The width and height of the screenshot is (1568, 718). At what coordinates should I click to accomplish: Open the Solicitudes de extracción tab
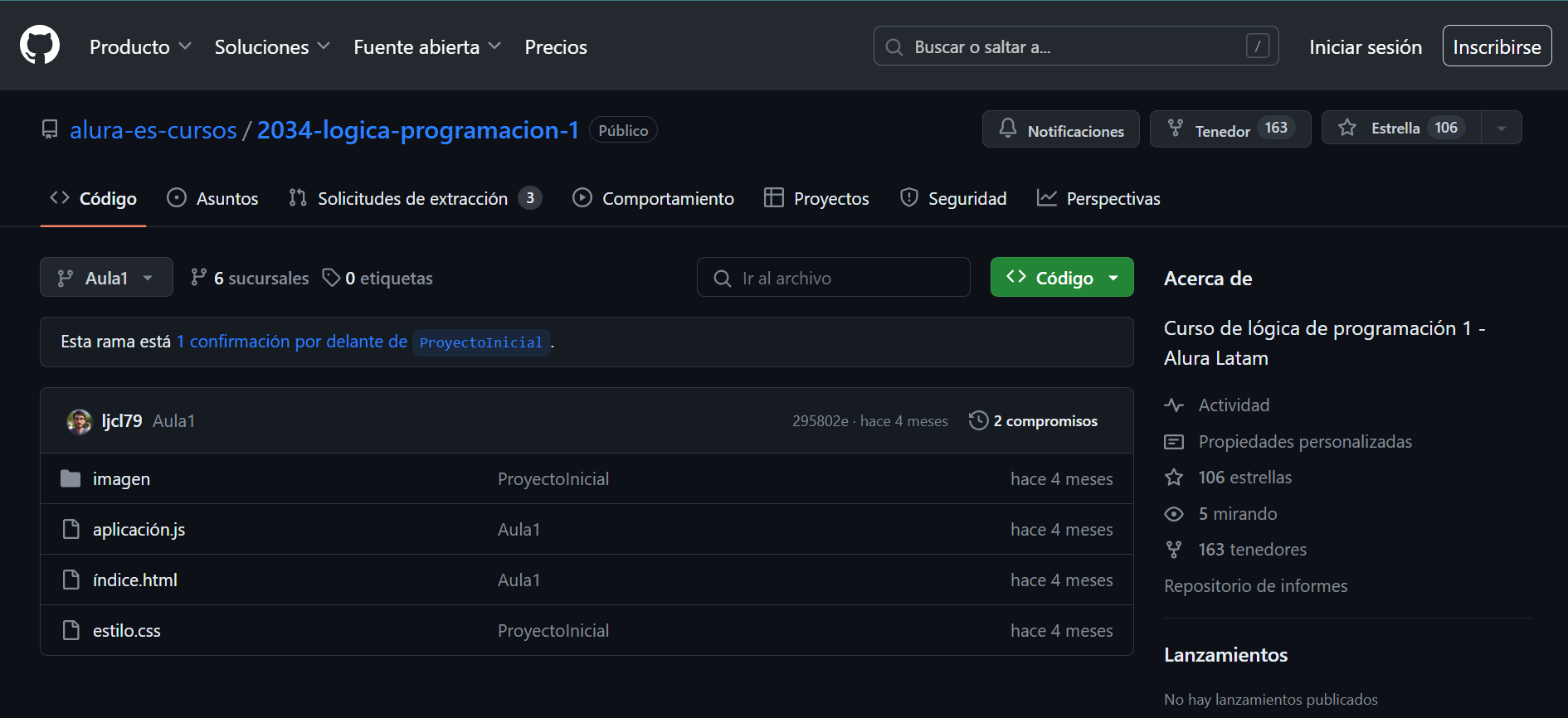point(415,198)
